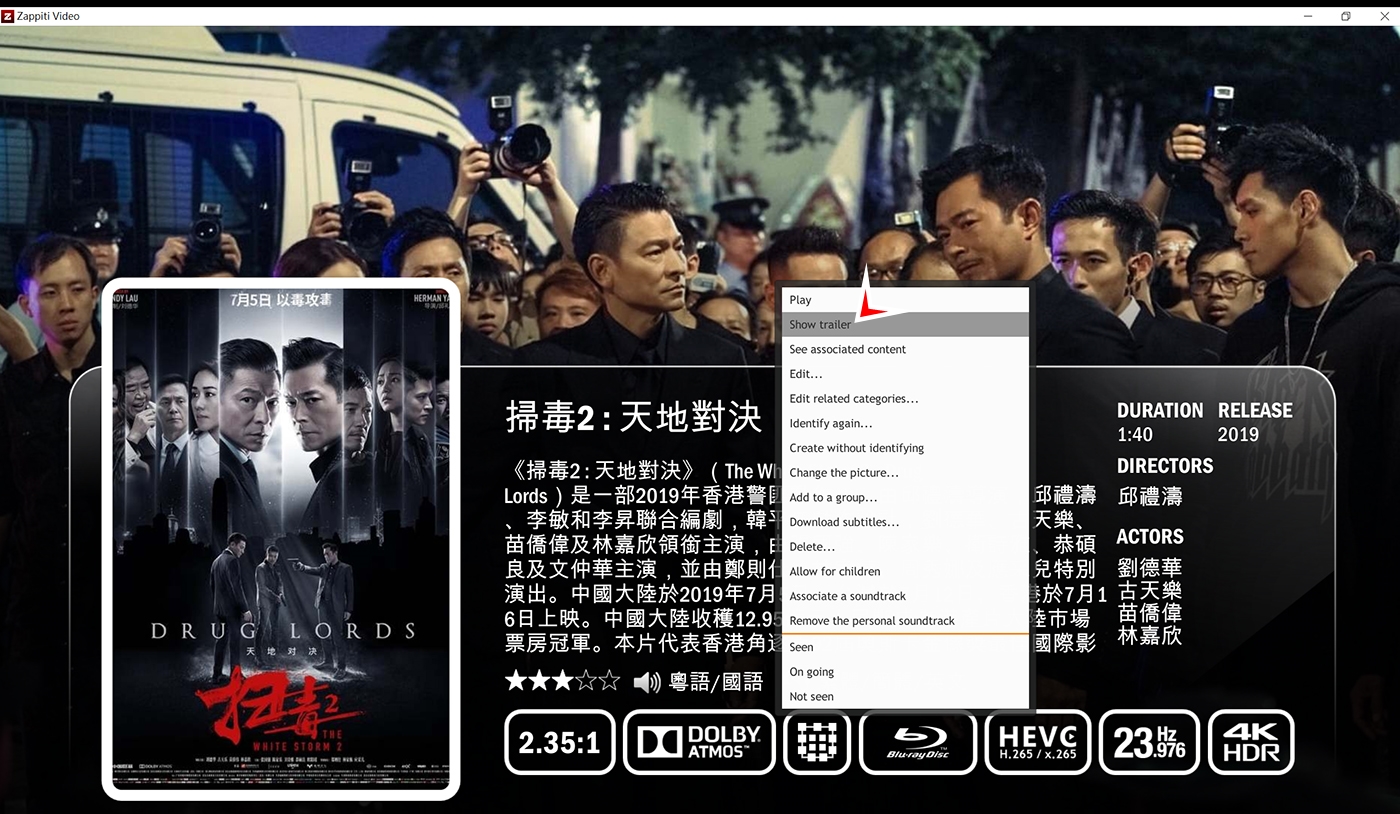
Task: Set watch status to Not seen
Action: (811, 697)
